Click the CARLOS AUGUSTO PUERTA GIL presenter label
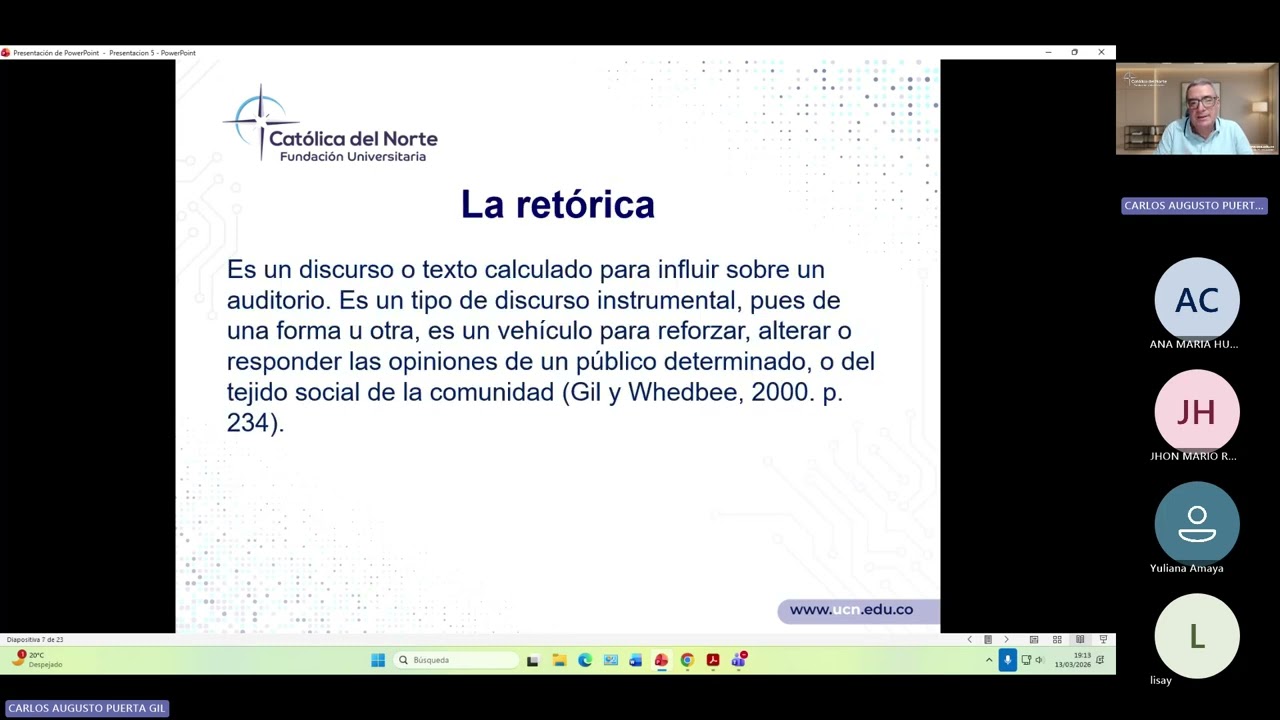Image resolution: width=1280 pixels, height=720 pixels. point(87,708)
